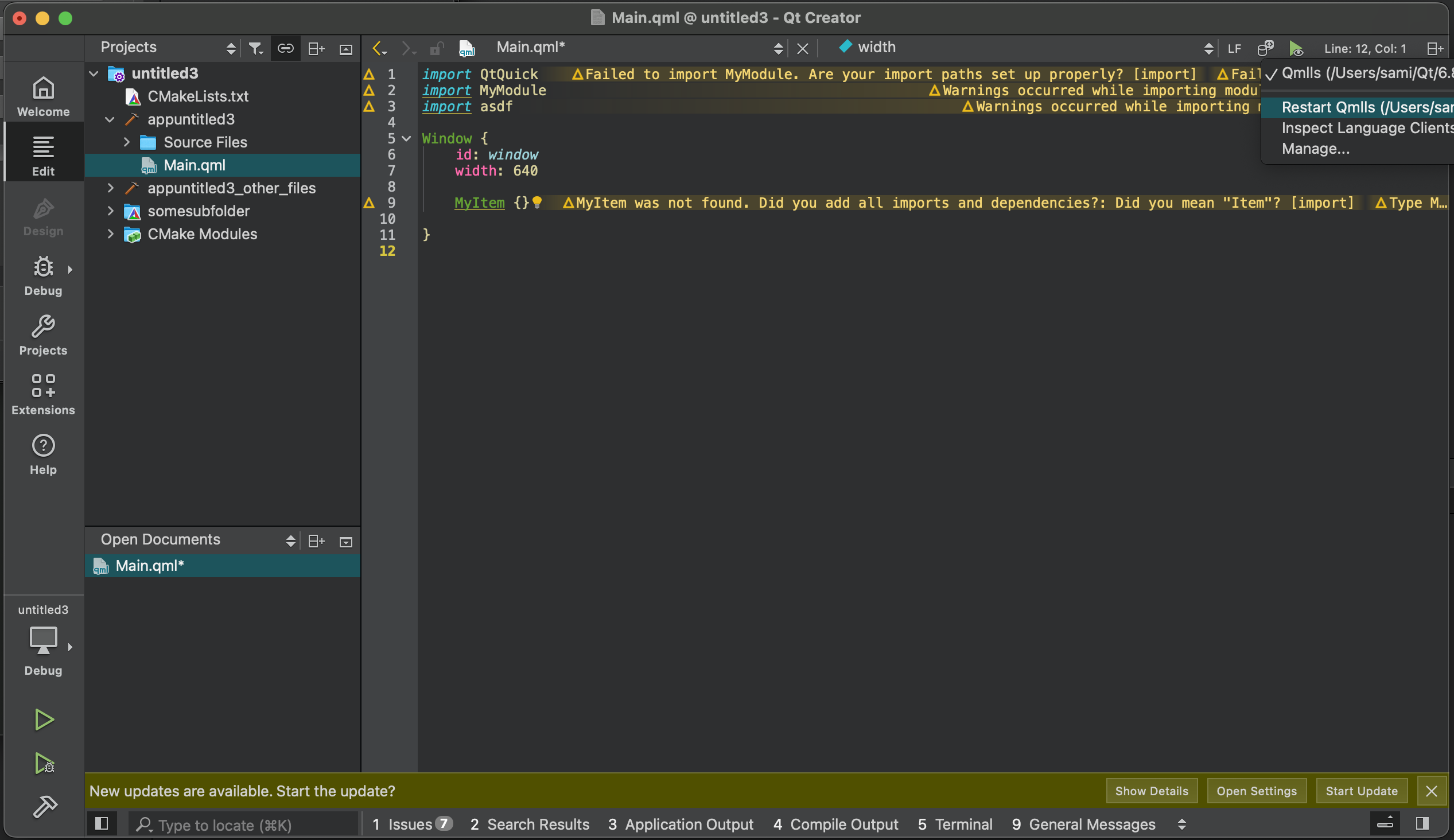This screenshot has width=1454, height=840.
Task: Click the Build project hammer icon
Action: coord(44,807)
